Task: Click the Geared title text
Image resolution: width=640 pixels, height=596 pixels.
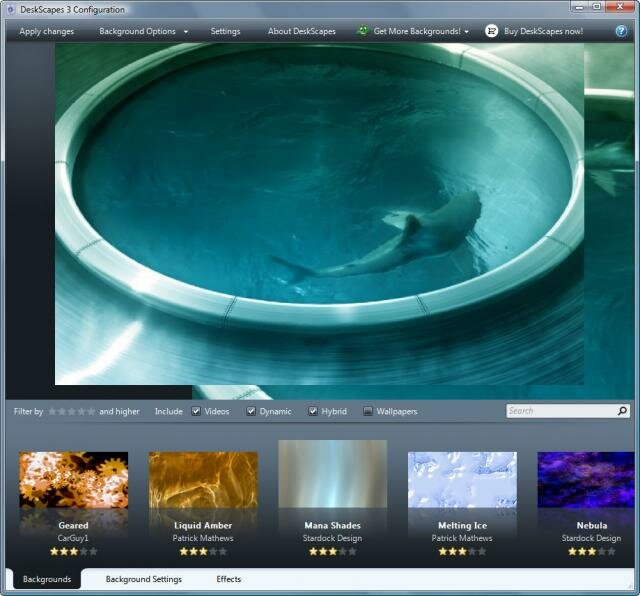Action: [73, 525]
